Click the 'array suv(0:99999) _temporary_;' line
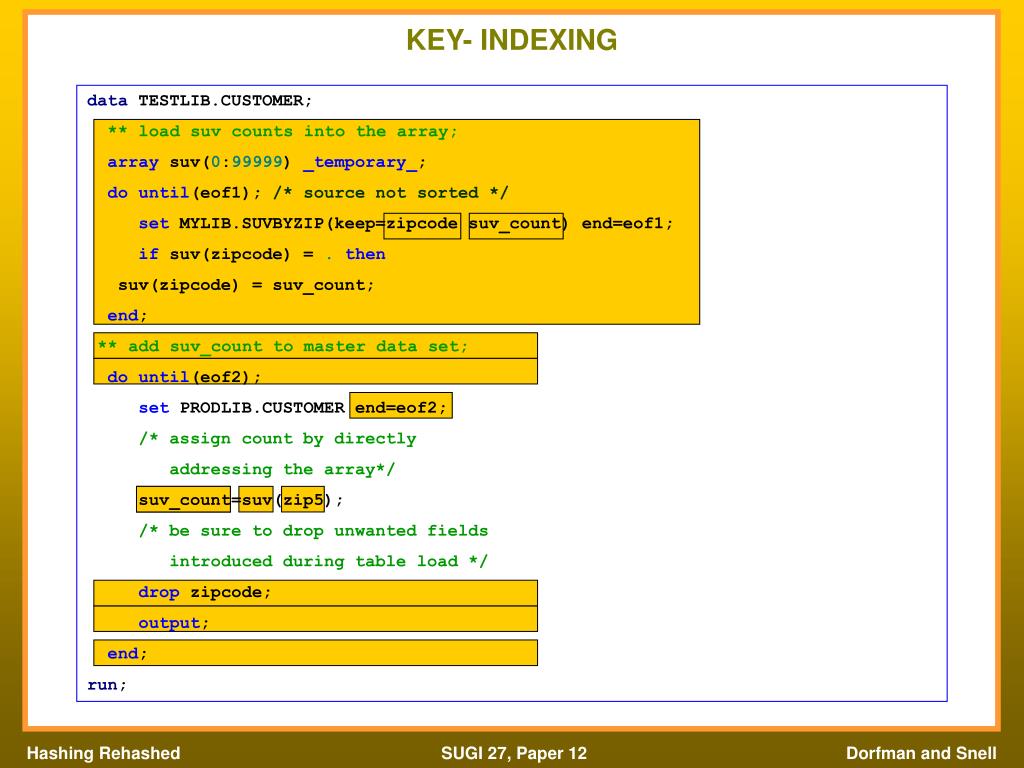Viewport: 1024px width, 768px height. [266, 162]
